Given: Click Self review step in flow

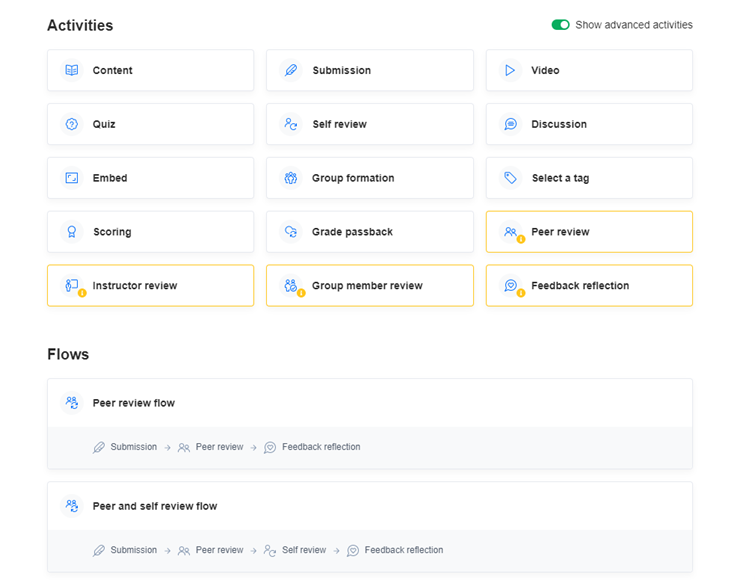Looking at the screenshot, I should click(x=295, y=550).
